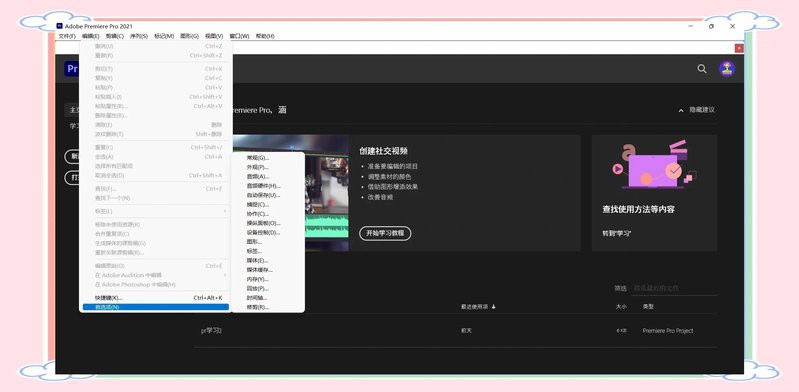Click the search magnifier icon
799x392 pixels.
702,69
